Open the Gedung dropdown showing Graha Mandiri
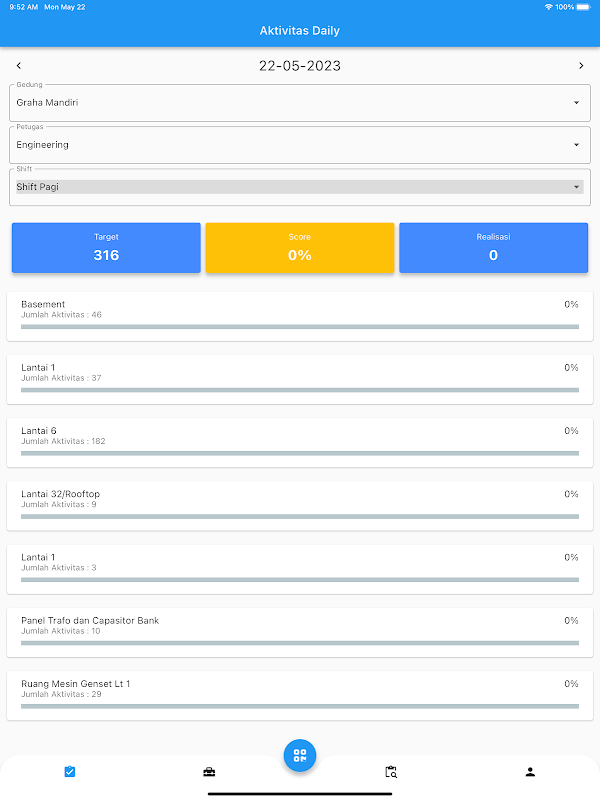The width and height of the screenshot is (600, 800). coord(300,102)
